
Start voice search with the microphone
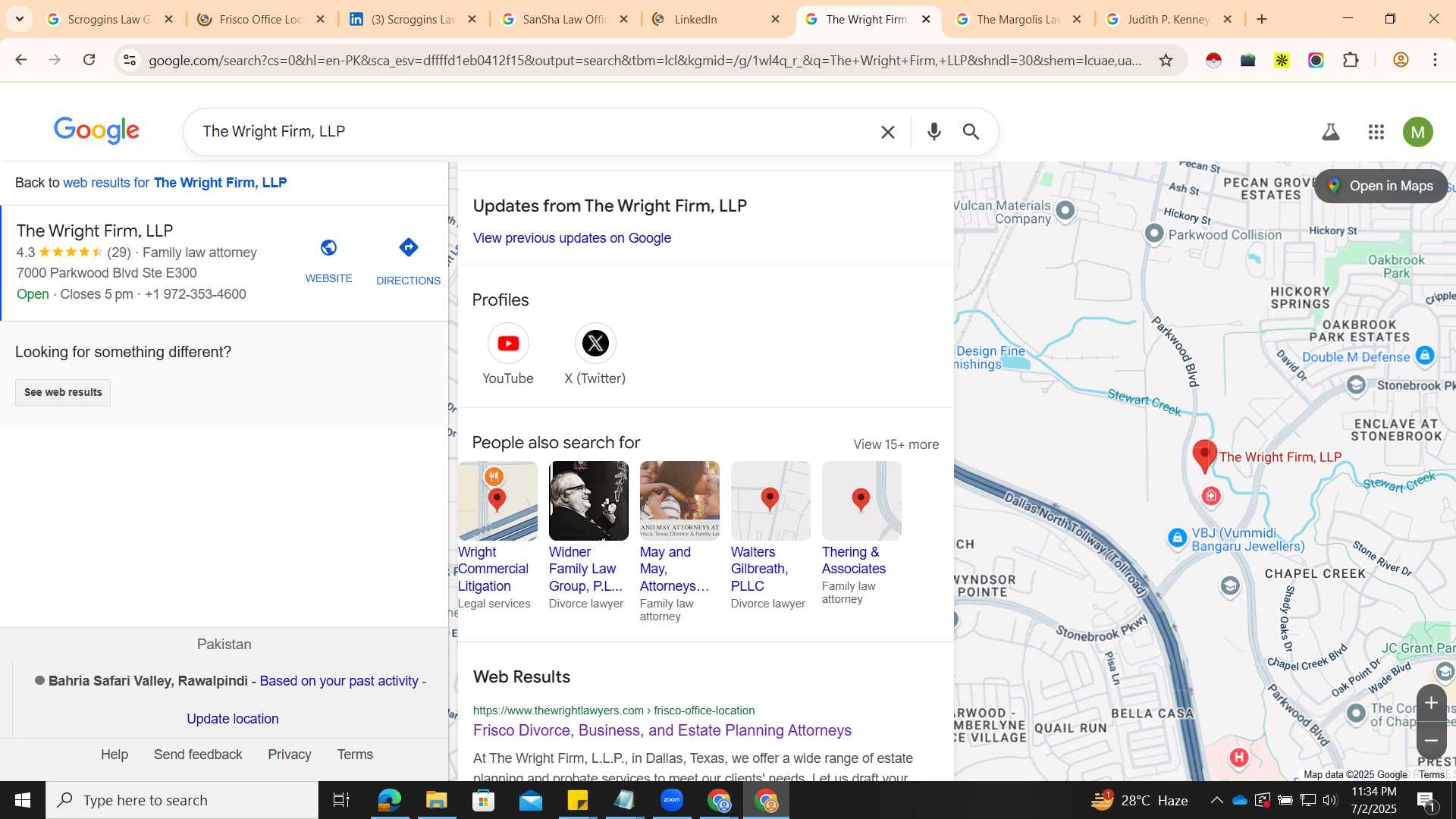coord(934,132)
